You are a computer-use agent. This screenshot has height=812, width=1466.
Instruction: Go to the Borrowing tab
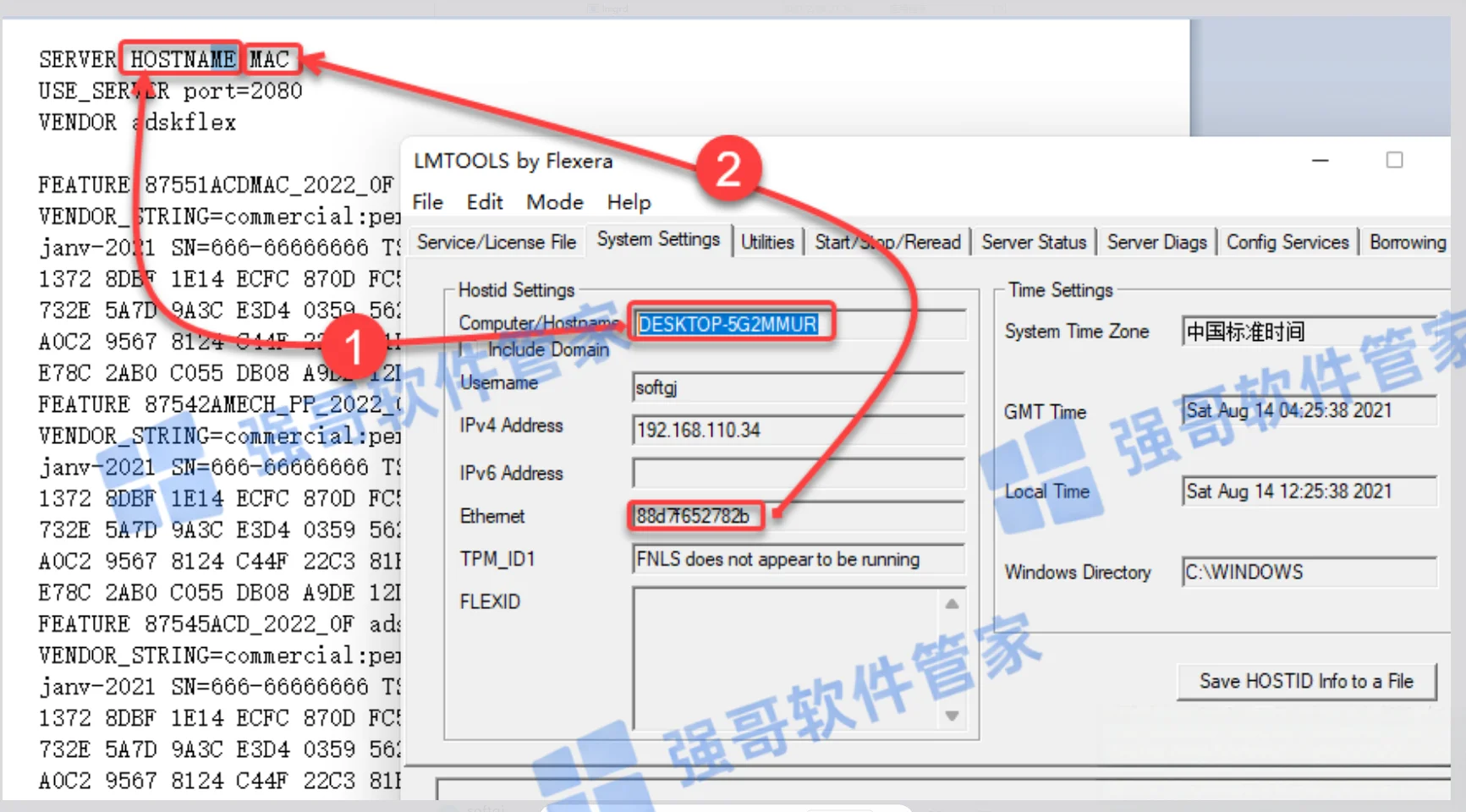tap(1408, 242)
